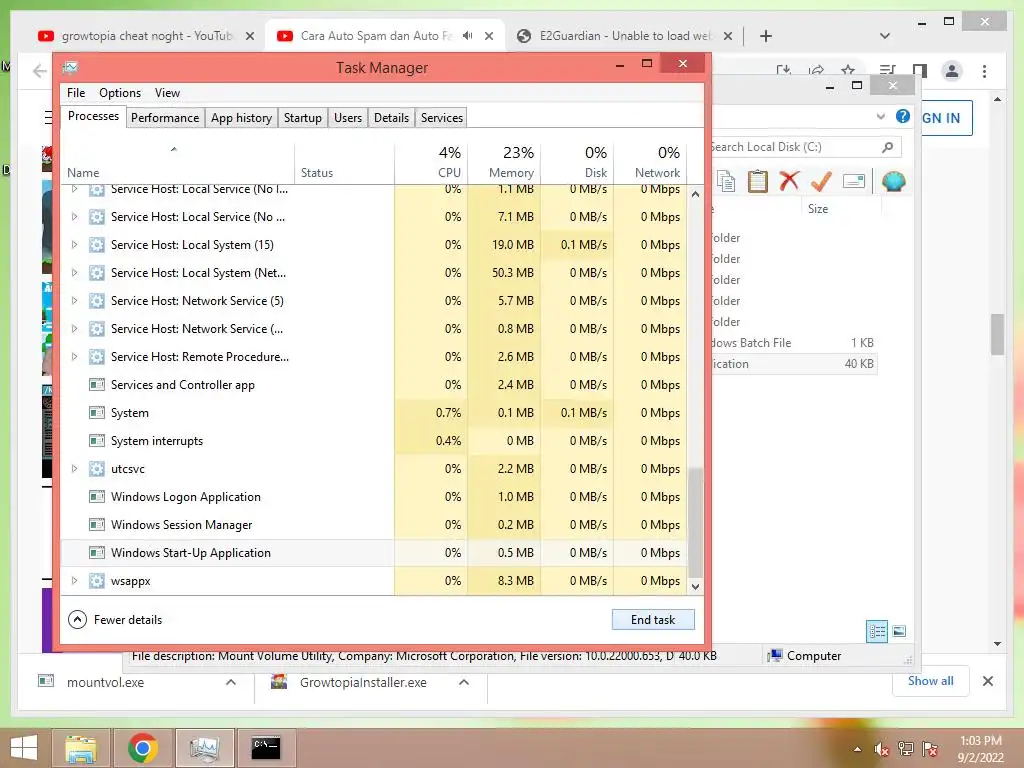Image resolution: width=1024 pixels, height=768 pixels.
Task: Click Chrome tab search chevron
Action: (884, 36)
